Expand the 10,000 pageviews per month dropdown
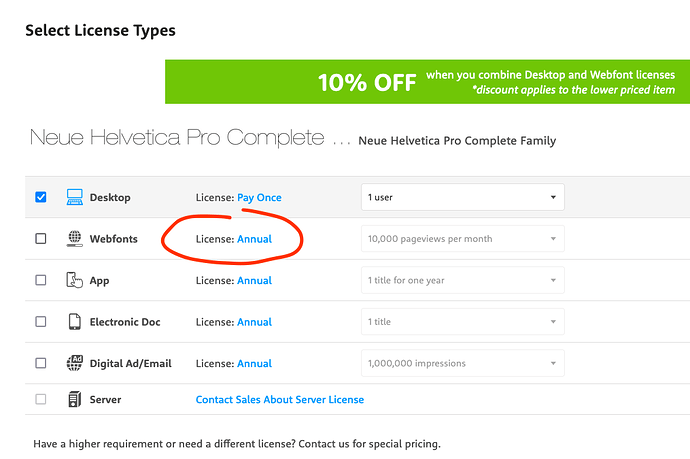The width and height of the screenshot is (690, 459). click(x=462, y=239)
